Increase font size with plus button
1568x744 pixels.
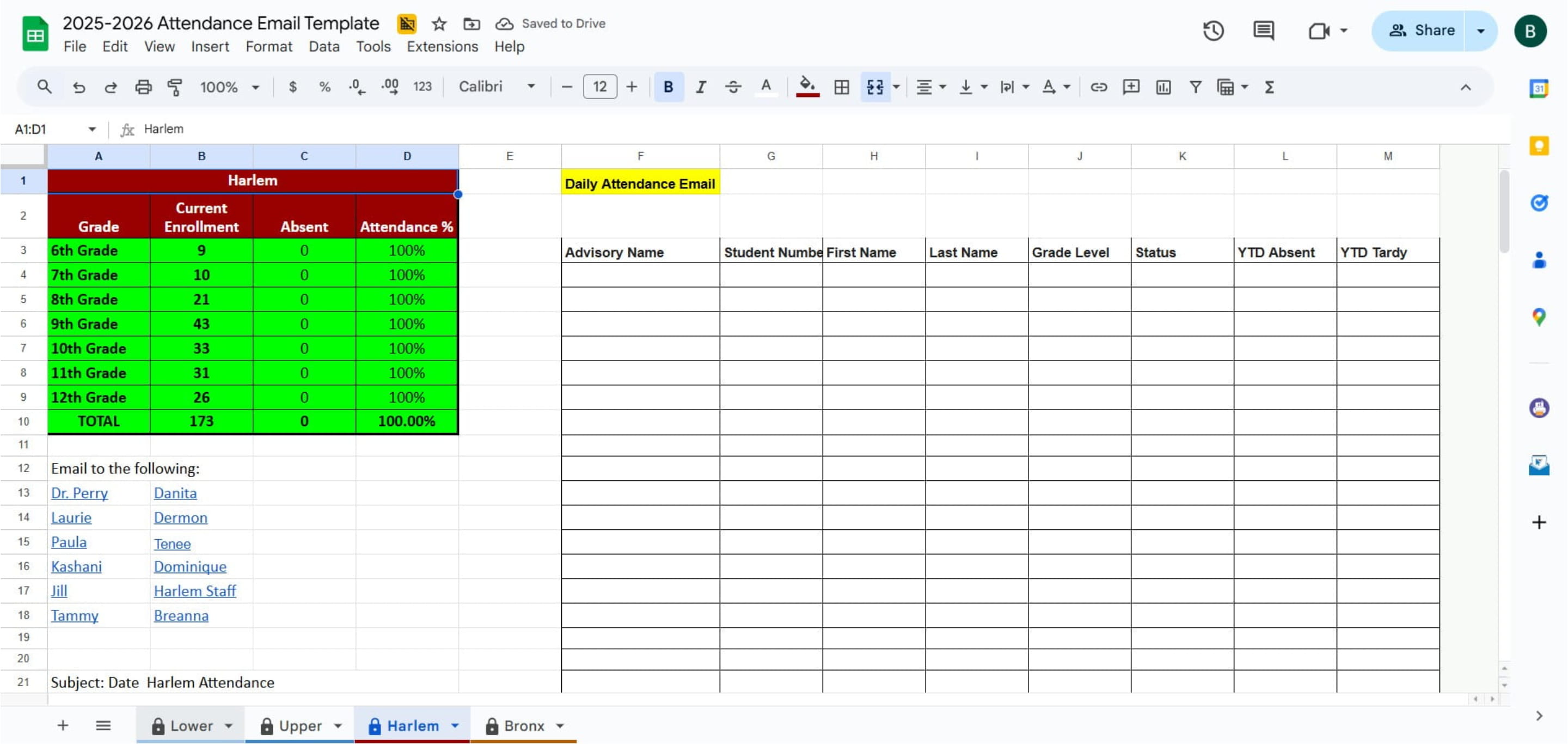pyautogui.click(x=632, y=87)
